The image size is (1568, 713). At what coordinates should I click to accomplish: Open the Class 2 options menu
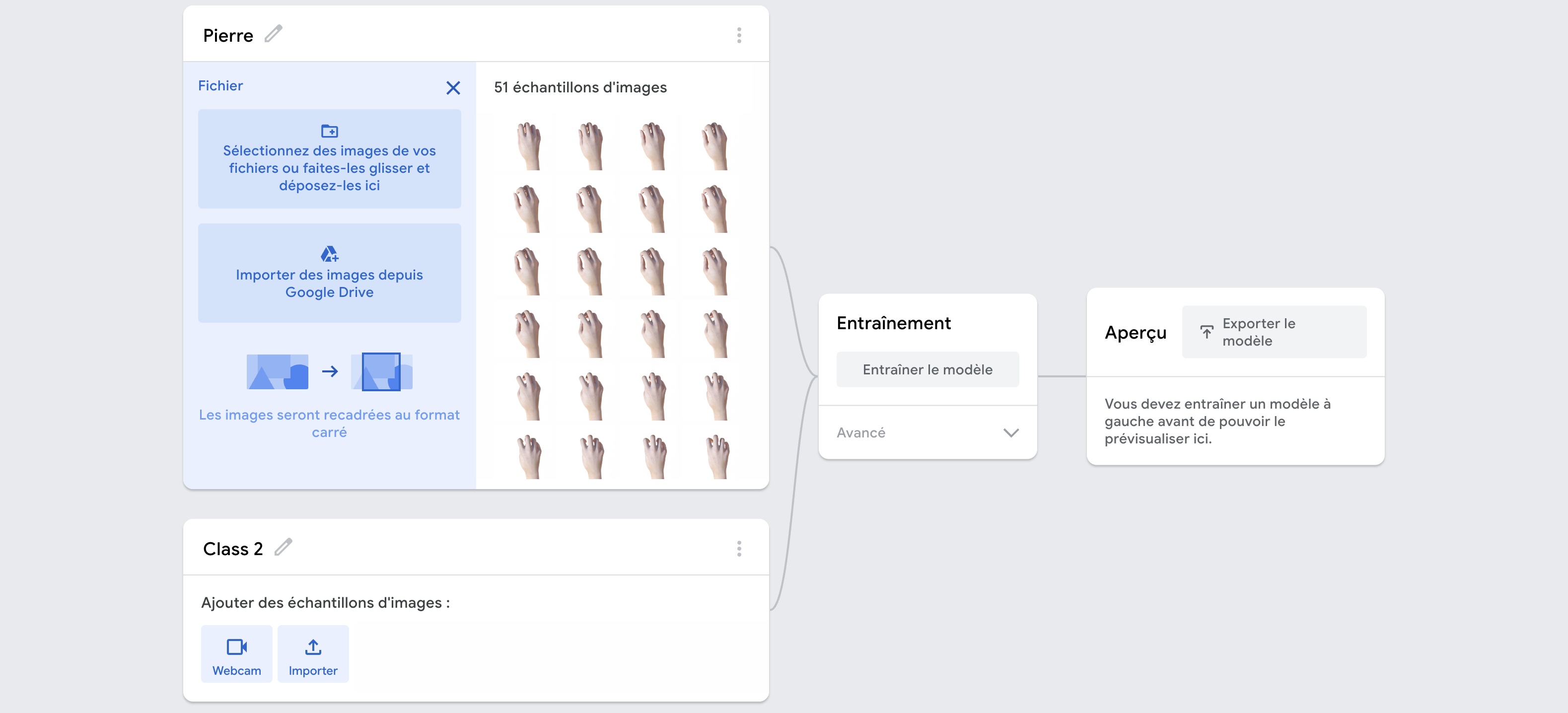point(739,549)
